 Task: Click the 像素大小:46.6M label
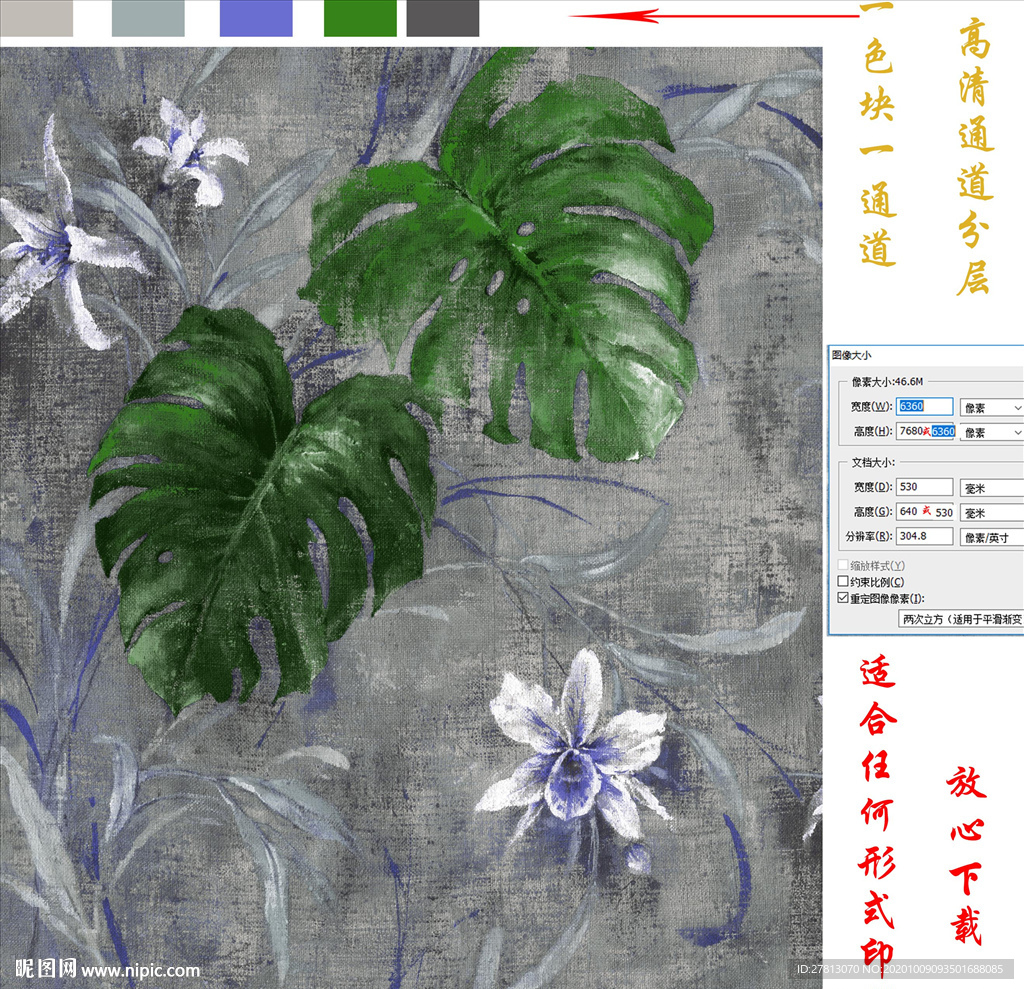[x=888, y=381]
